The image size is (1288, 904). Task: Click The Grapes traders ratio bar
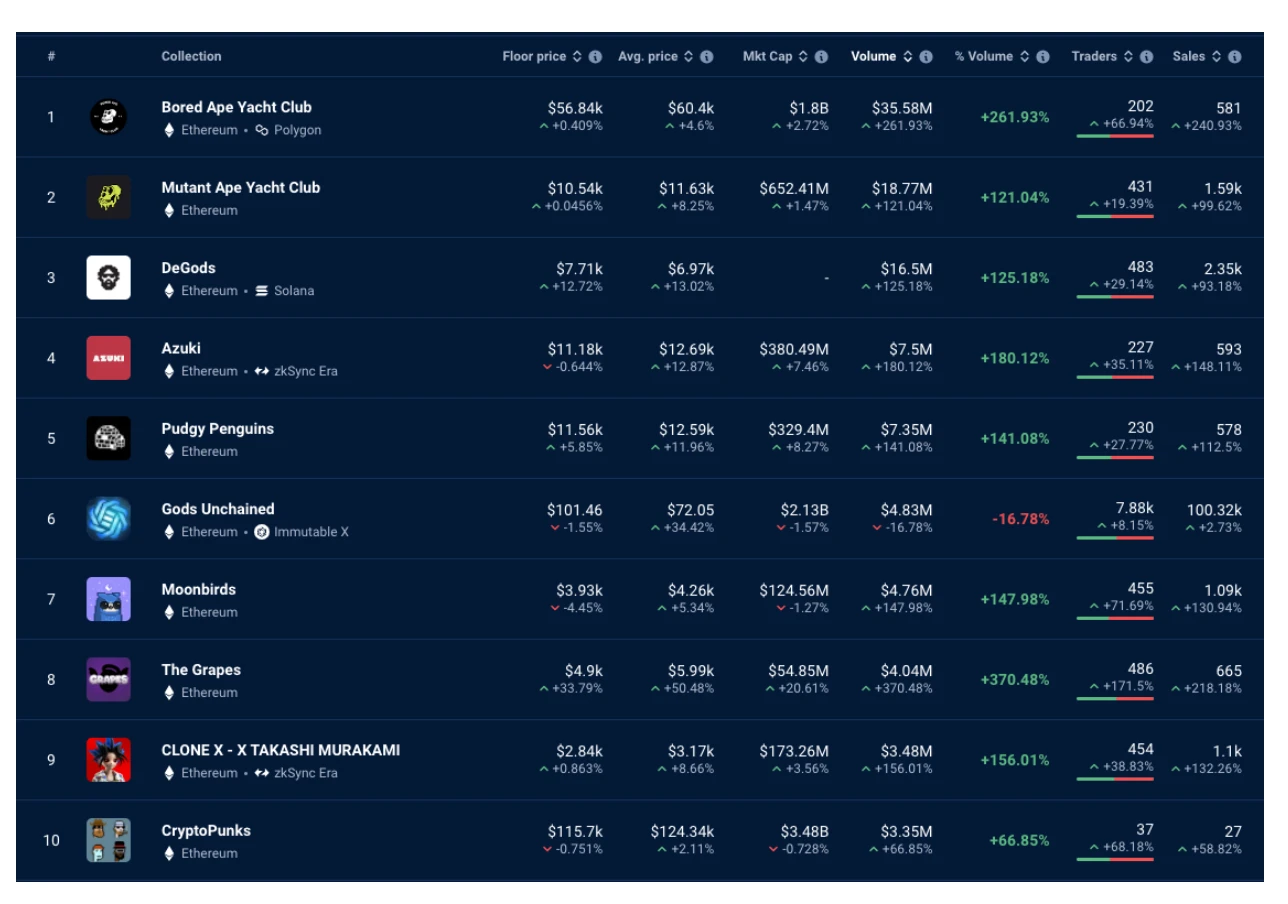pos(1114,698)
